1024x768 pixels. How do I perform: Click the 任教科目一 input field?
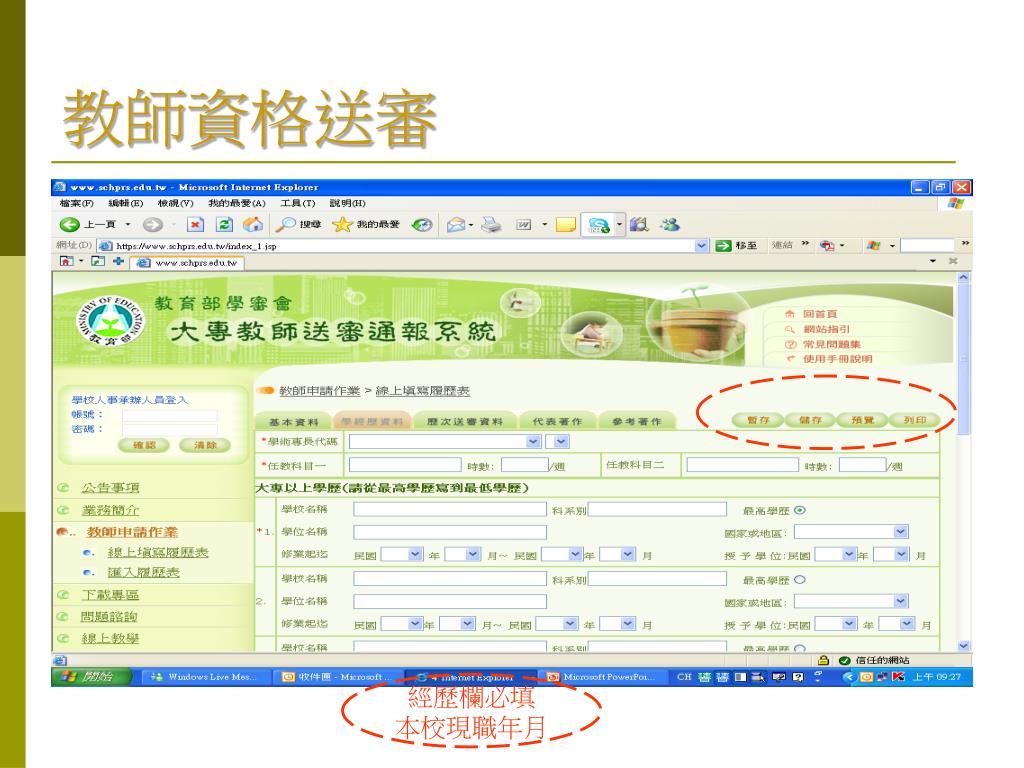point(405,465)
